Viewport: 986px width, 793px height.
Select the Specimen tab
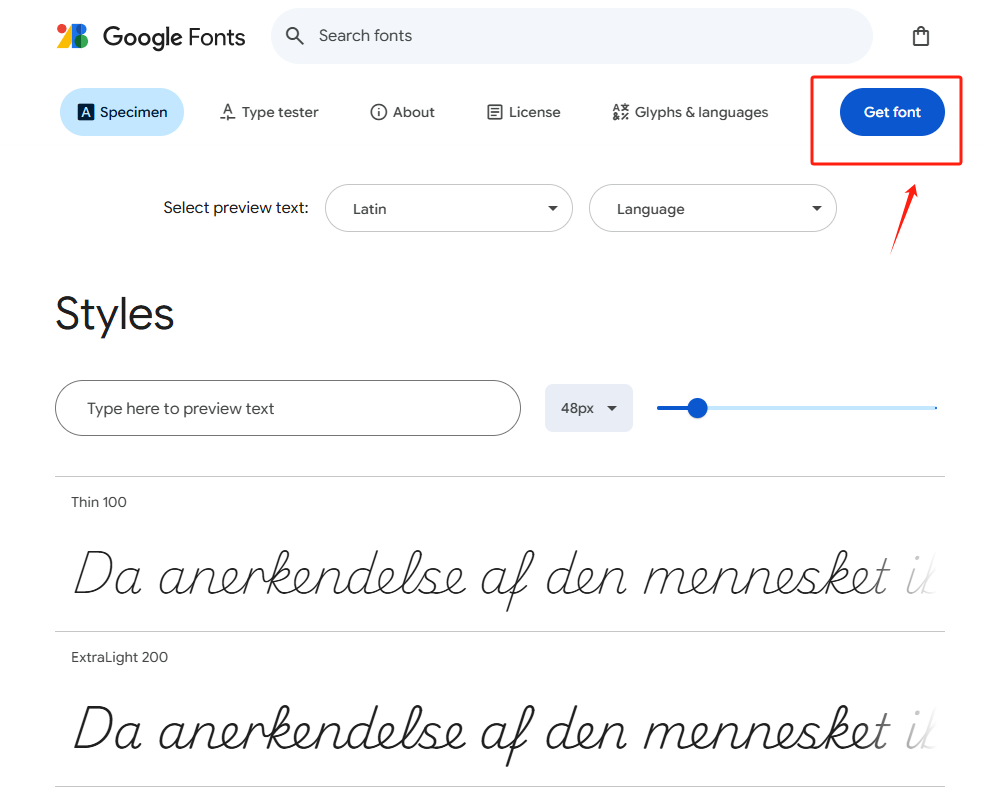122,112
